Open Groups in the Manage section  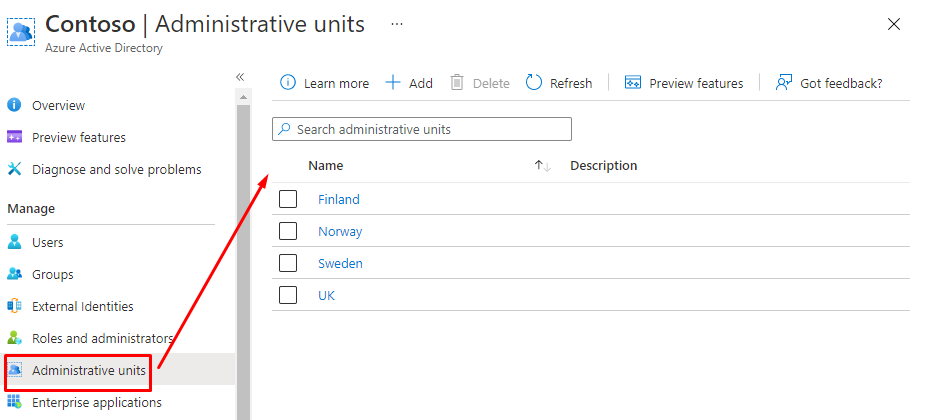pos(52,274)
